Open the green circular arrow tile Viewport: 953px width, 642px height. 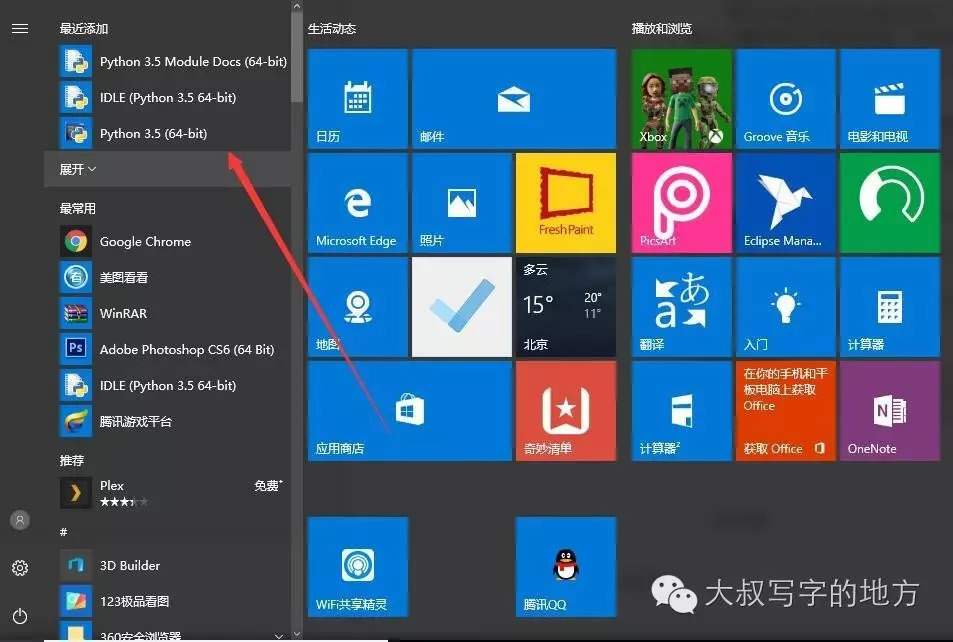[890, 203]
